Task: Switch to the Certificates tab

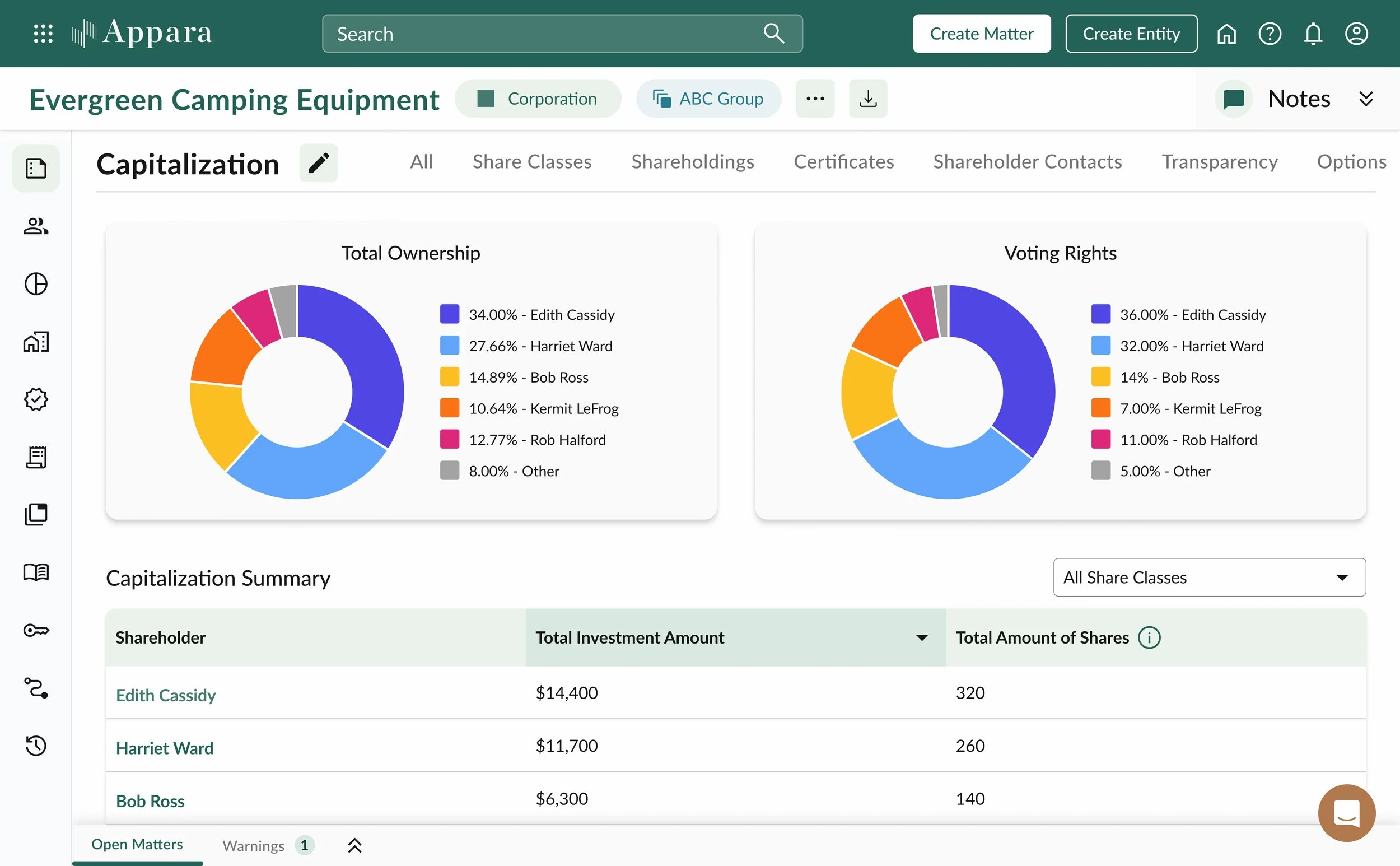Action: click(x=843, y=162)
